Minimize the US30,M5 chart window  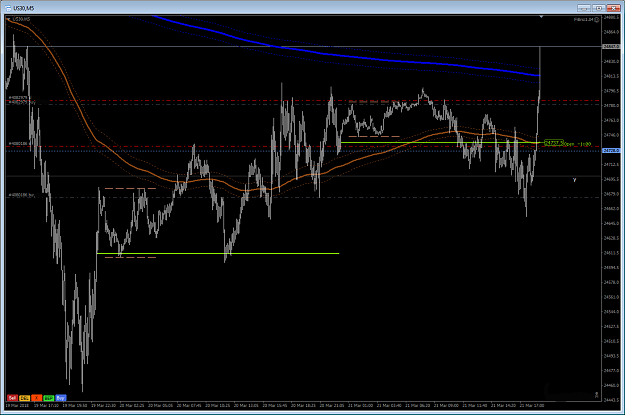(x=584, y=8)
